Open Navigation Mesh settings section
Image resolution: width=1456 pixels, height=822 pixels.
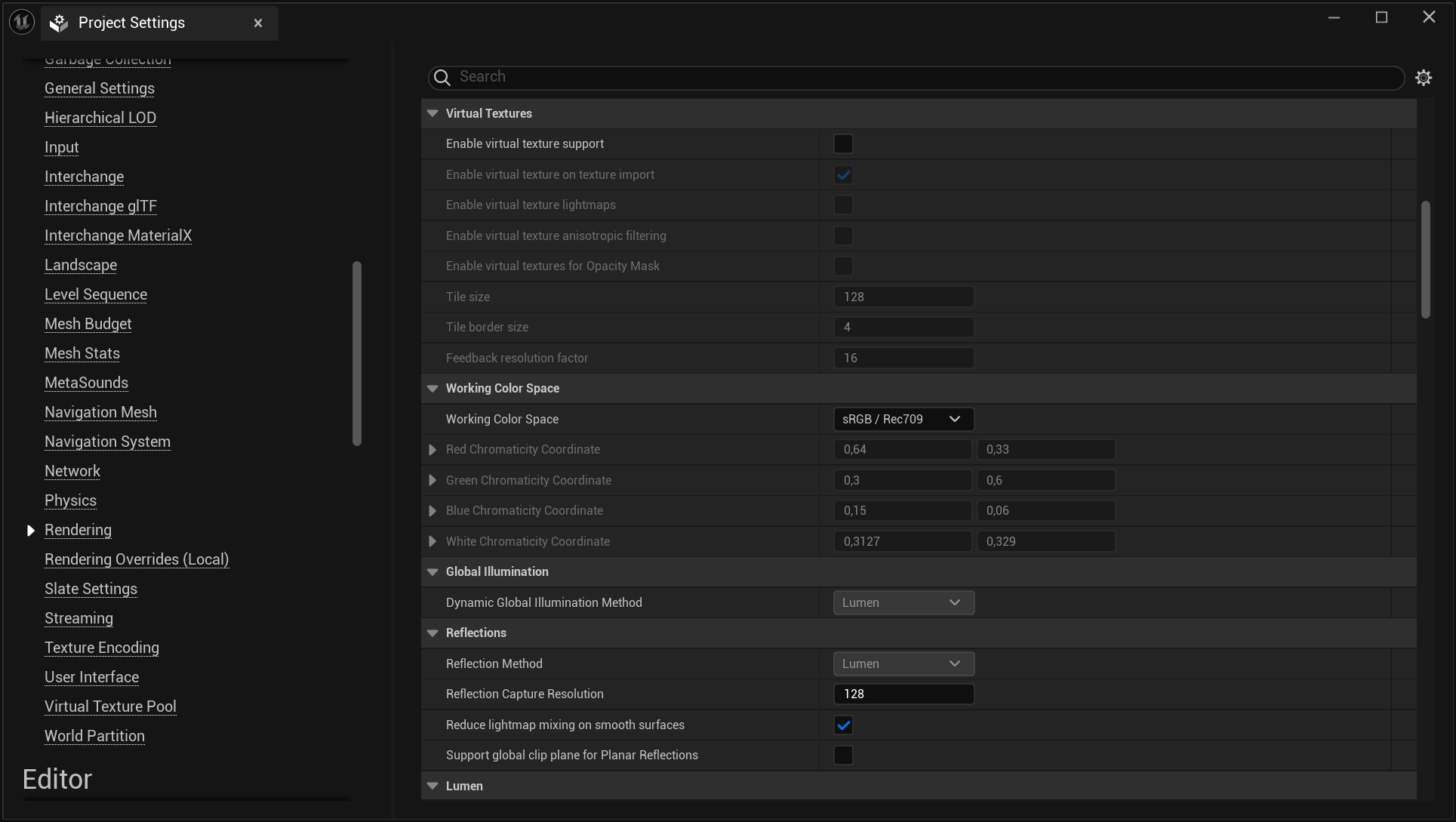click(x=100, y=411)
